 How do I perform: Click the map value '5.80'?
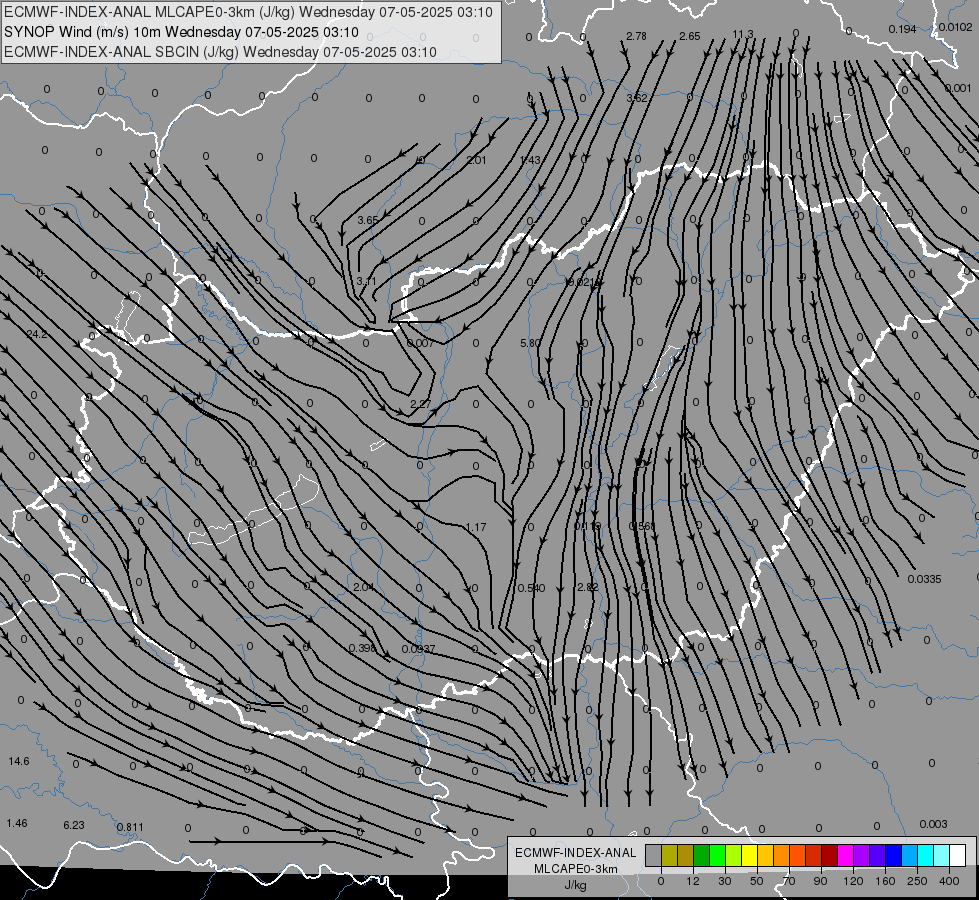tap(530, 344)
